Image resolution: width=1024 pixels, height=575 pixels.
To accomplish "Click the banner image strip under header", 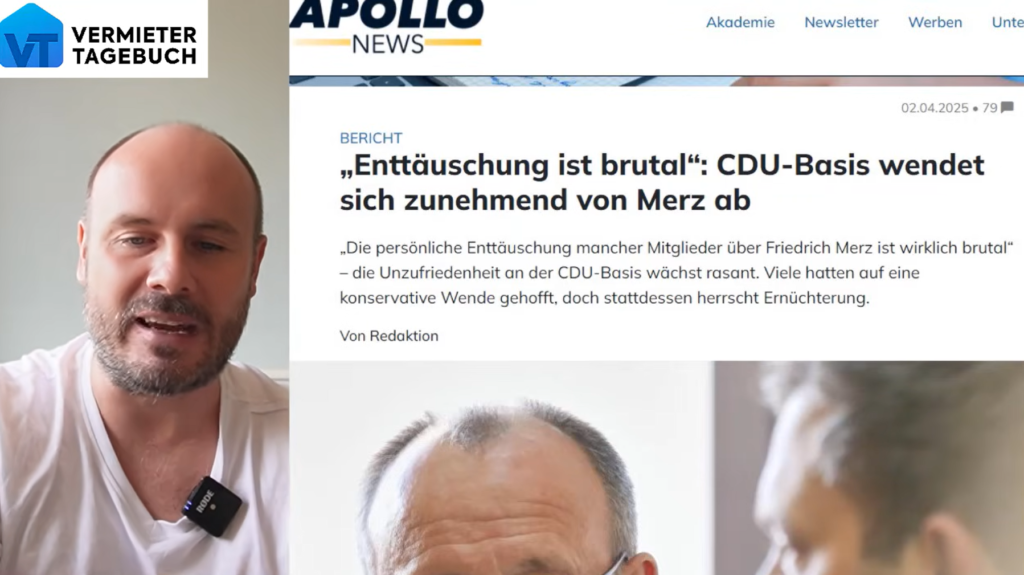I will 656,81.
